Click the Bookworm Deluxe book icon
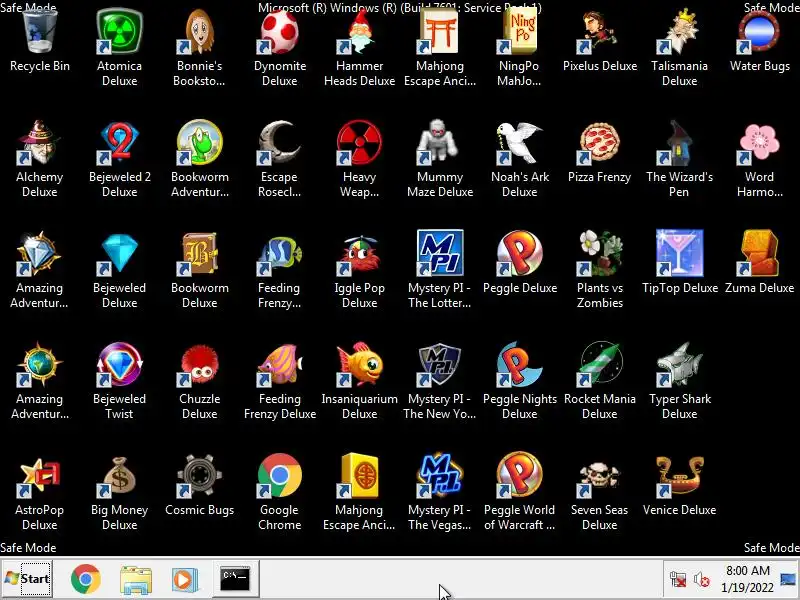 (199, 254)
